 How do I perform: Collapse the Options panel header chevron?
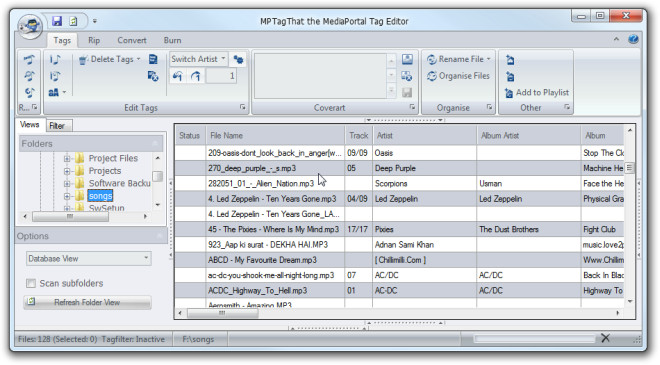coord(160,236)
